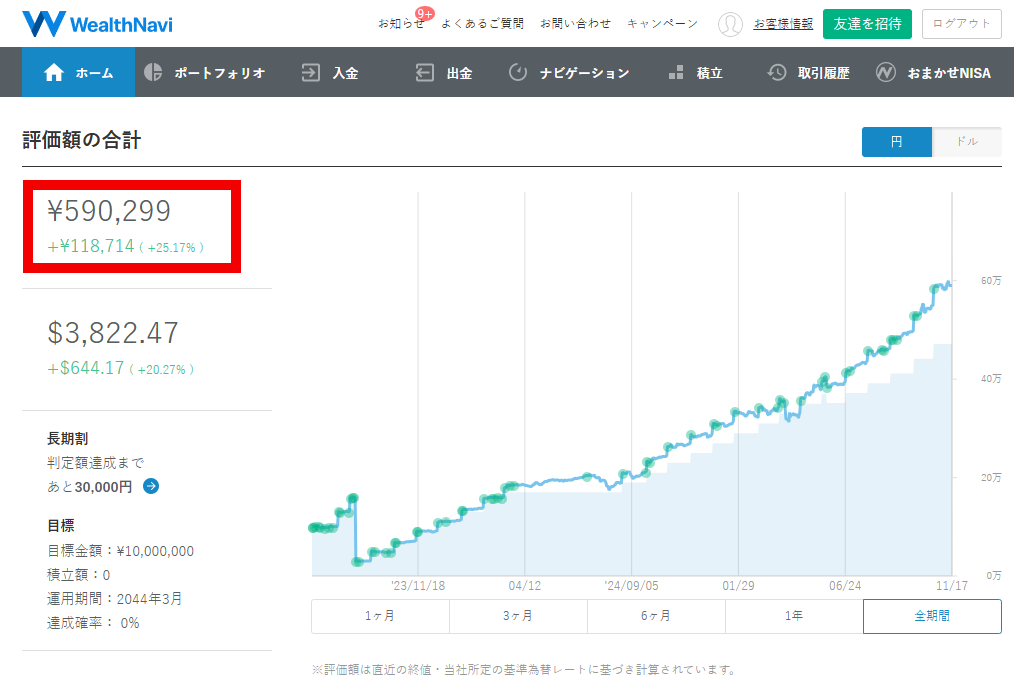Click the WealthNavi logo
Screen dimensions: 1014x695
point(97,23)
